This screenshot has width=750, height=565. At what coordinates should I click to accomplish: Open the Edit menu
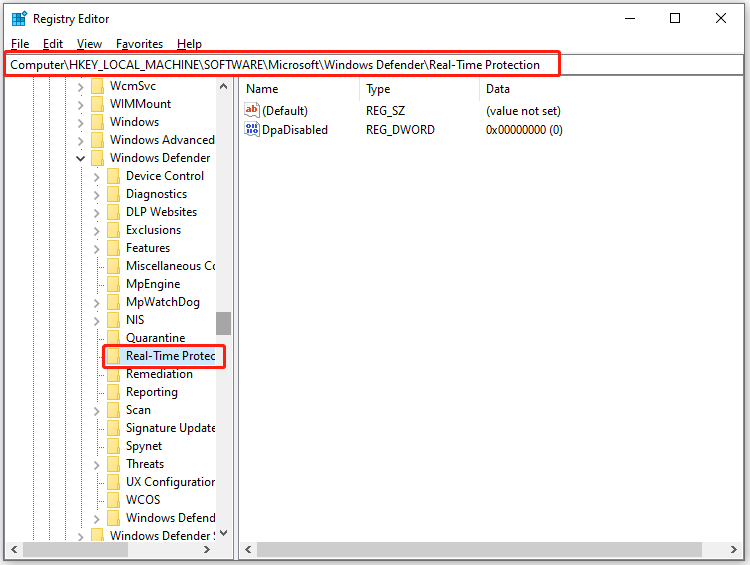coord(53,44)
